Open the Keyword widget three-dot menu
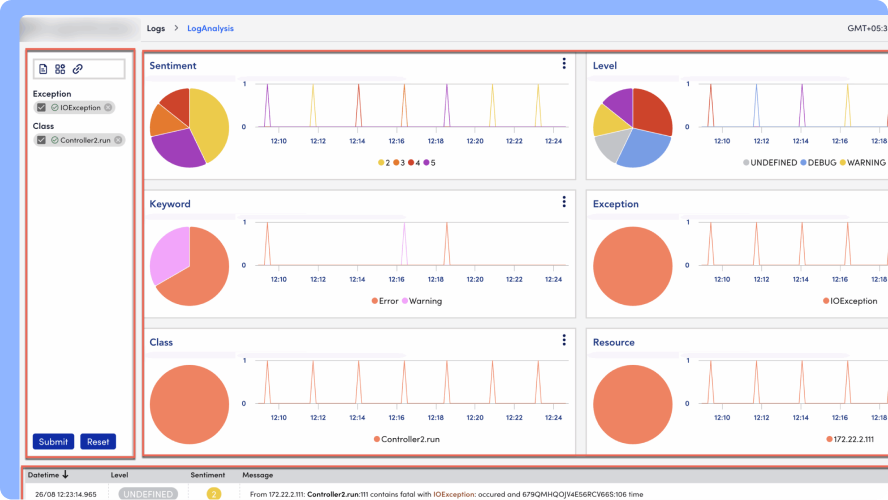 [564, 202]
